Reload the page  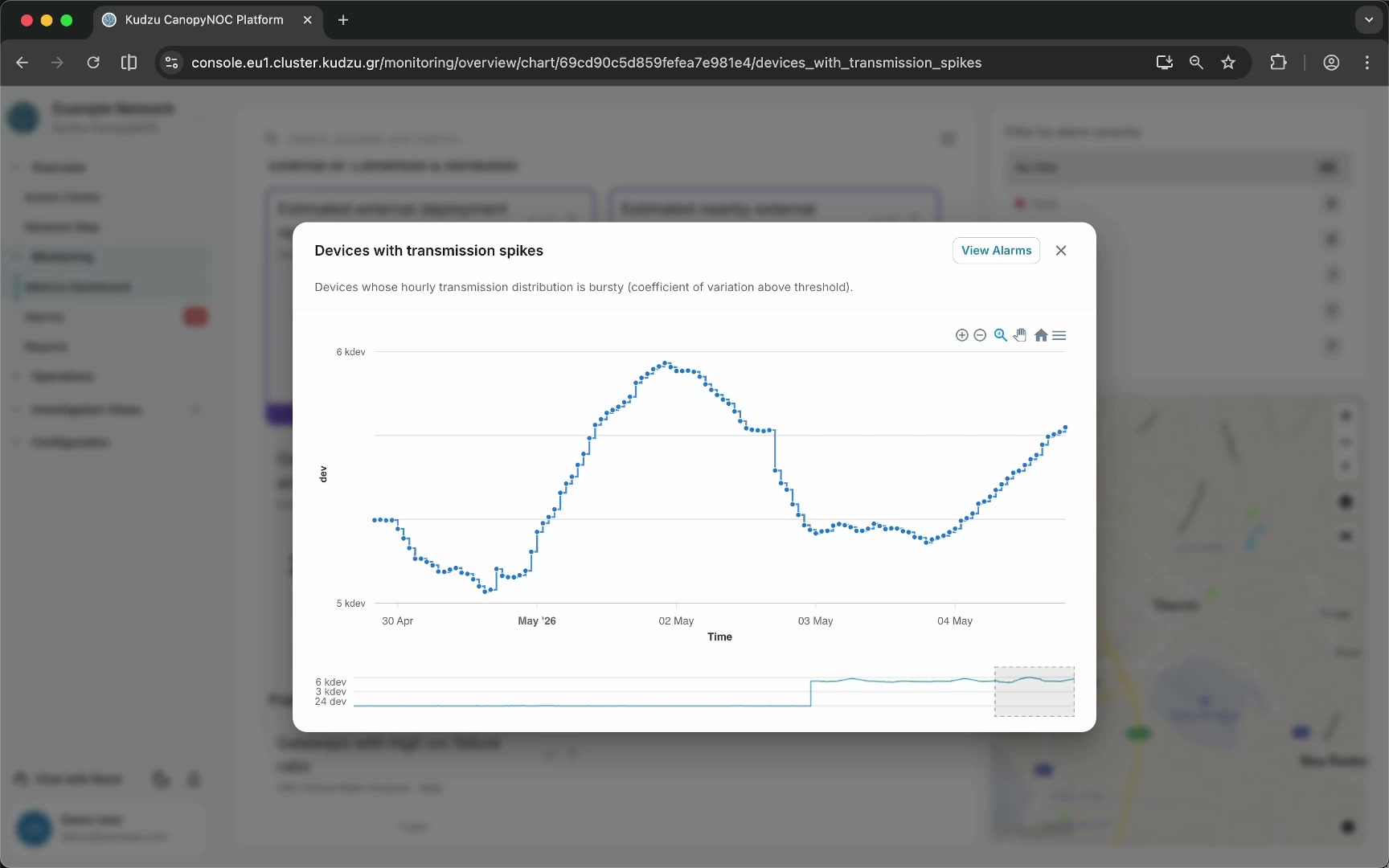(93, 63)
